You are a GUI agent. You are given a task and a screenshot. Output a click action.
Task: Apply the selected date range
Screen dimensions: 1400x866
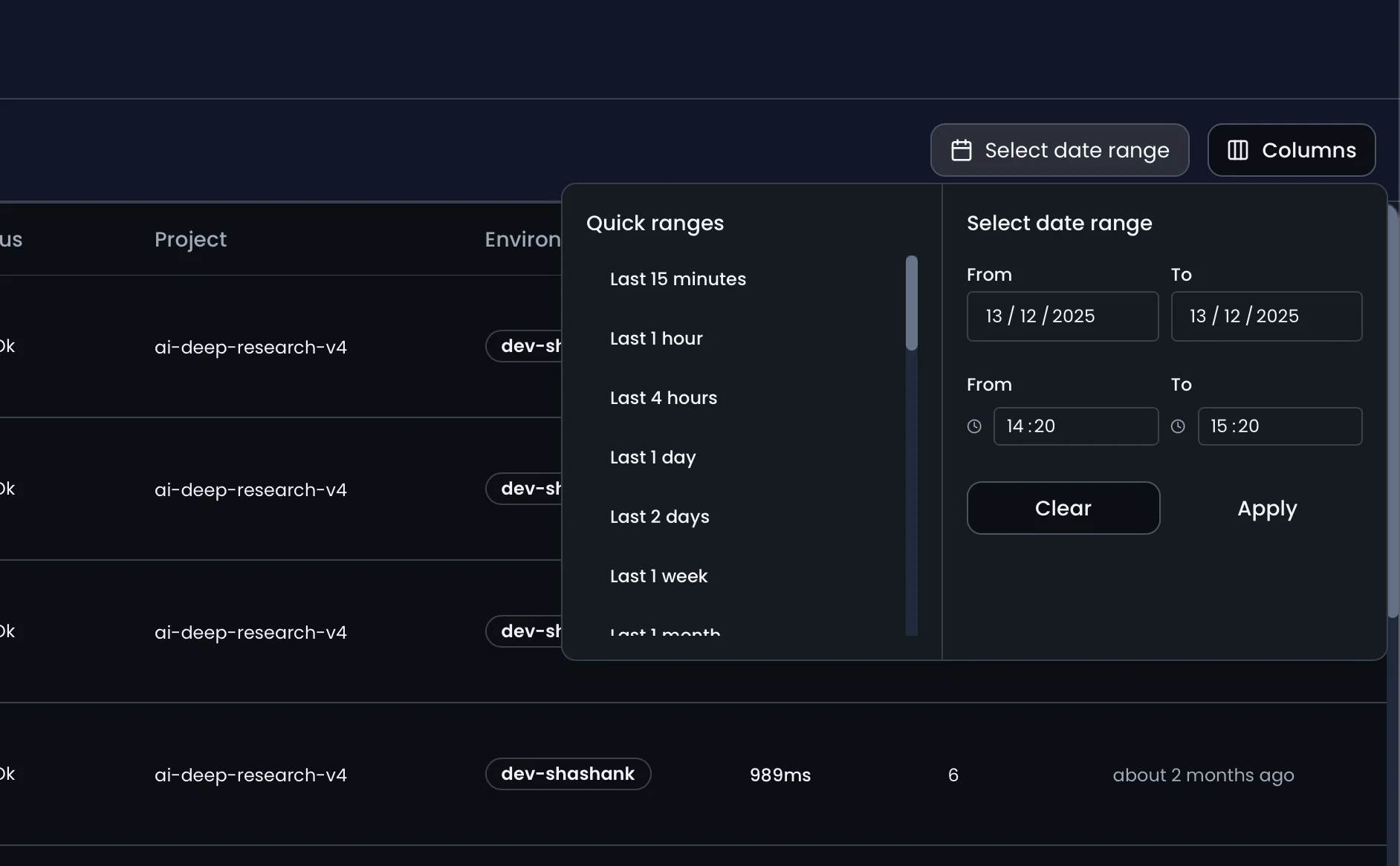click(x=1266, y=508)
